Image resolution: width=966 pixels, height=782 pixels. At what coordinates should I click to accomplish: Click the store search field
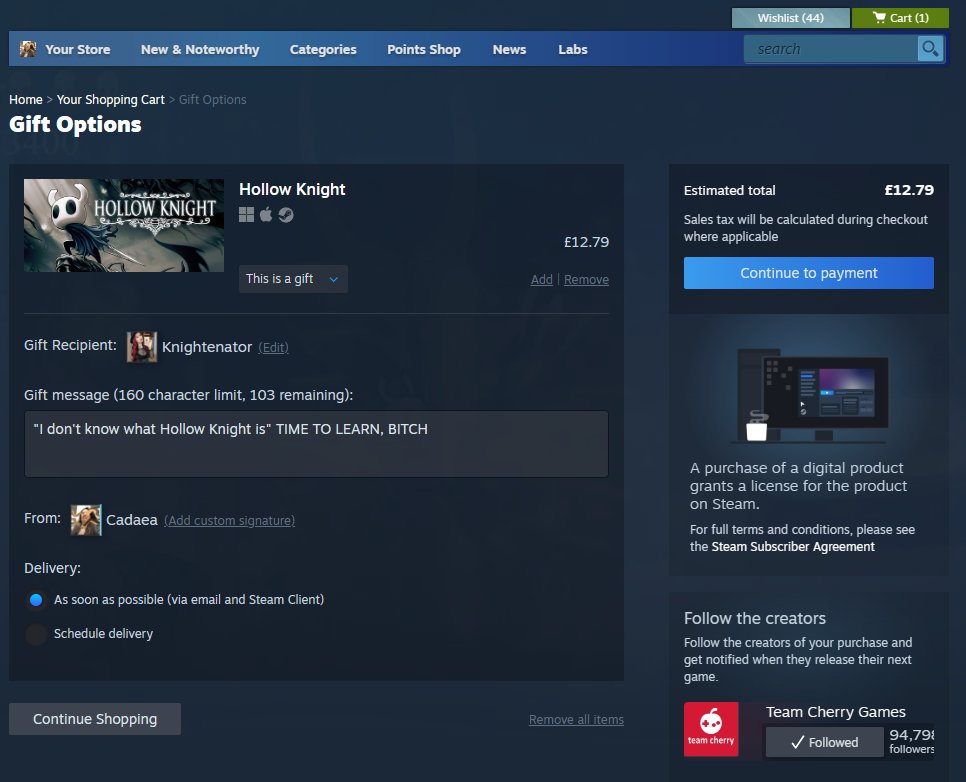tap(830, 49)
